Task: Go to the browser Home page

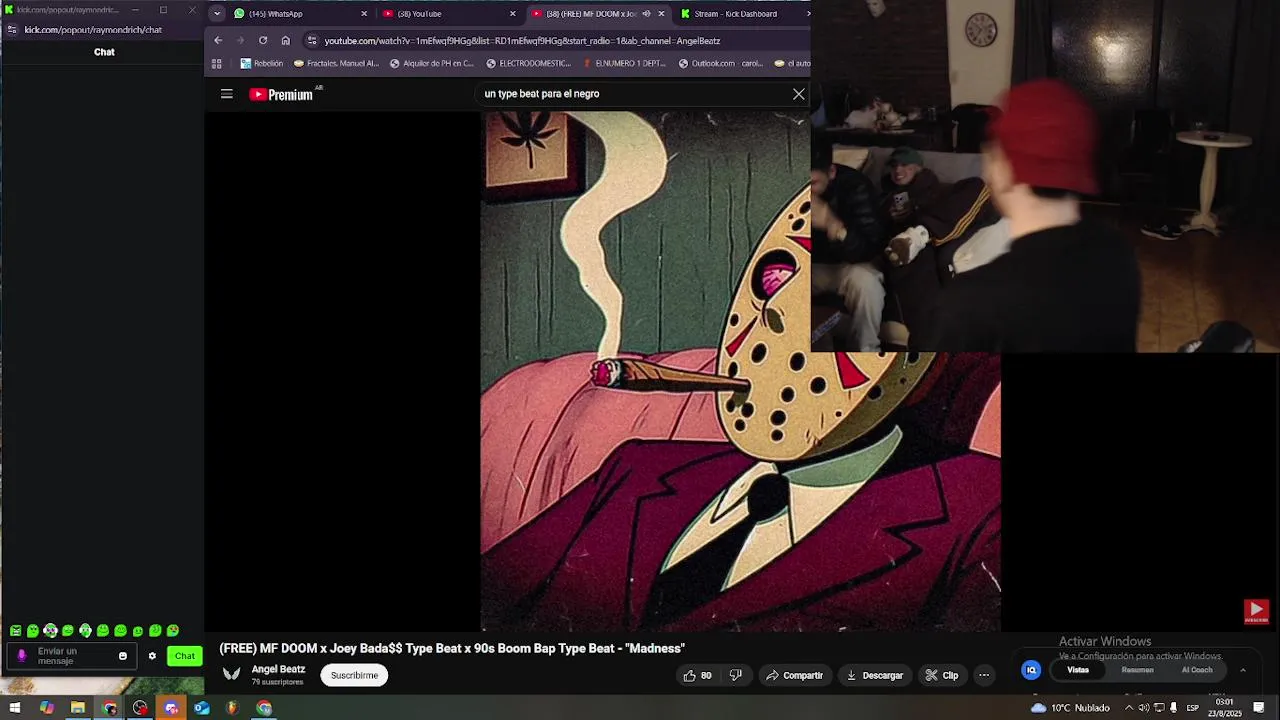Action: click(286, 40)
